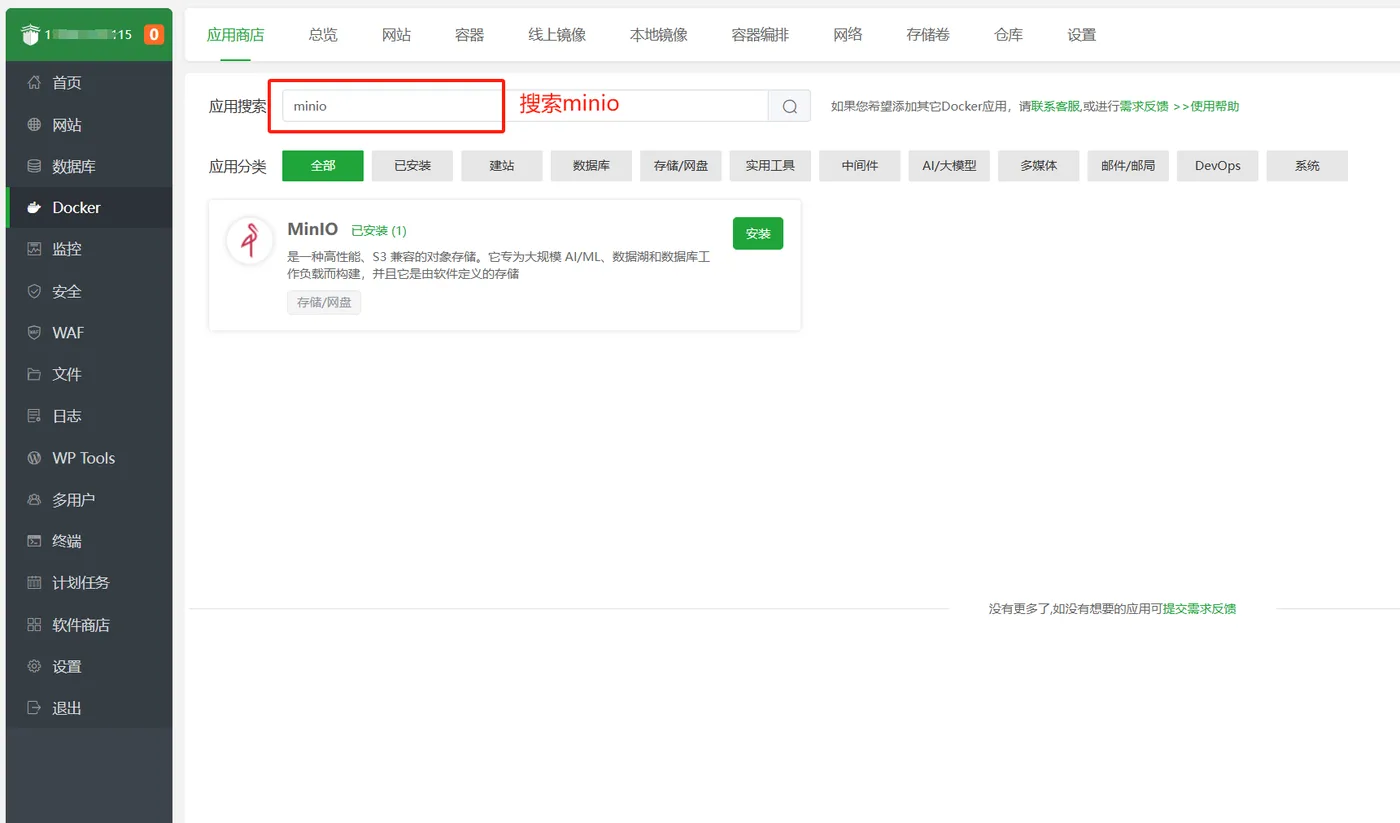
Task: Switch to the 总览 tab
Action: [x=323, y=35]
